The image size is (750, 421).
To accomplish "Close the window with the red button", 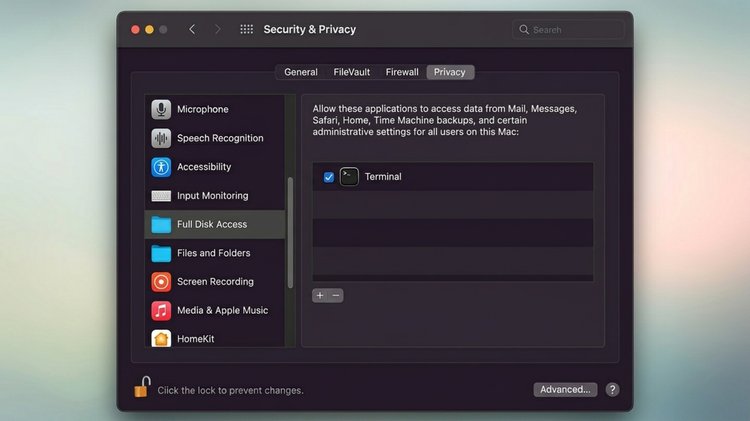I will pos(135,30).
